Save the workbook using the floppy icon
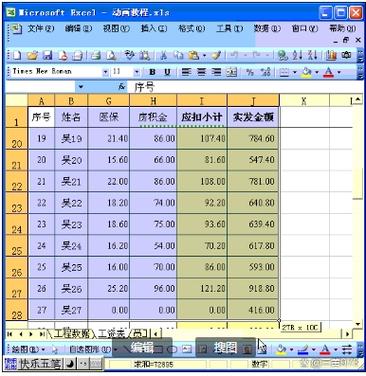This screenshot has height=376, width=366. coord(48,55)
